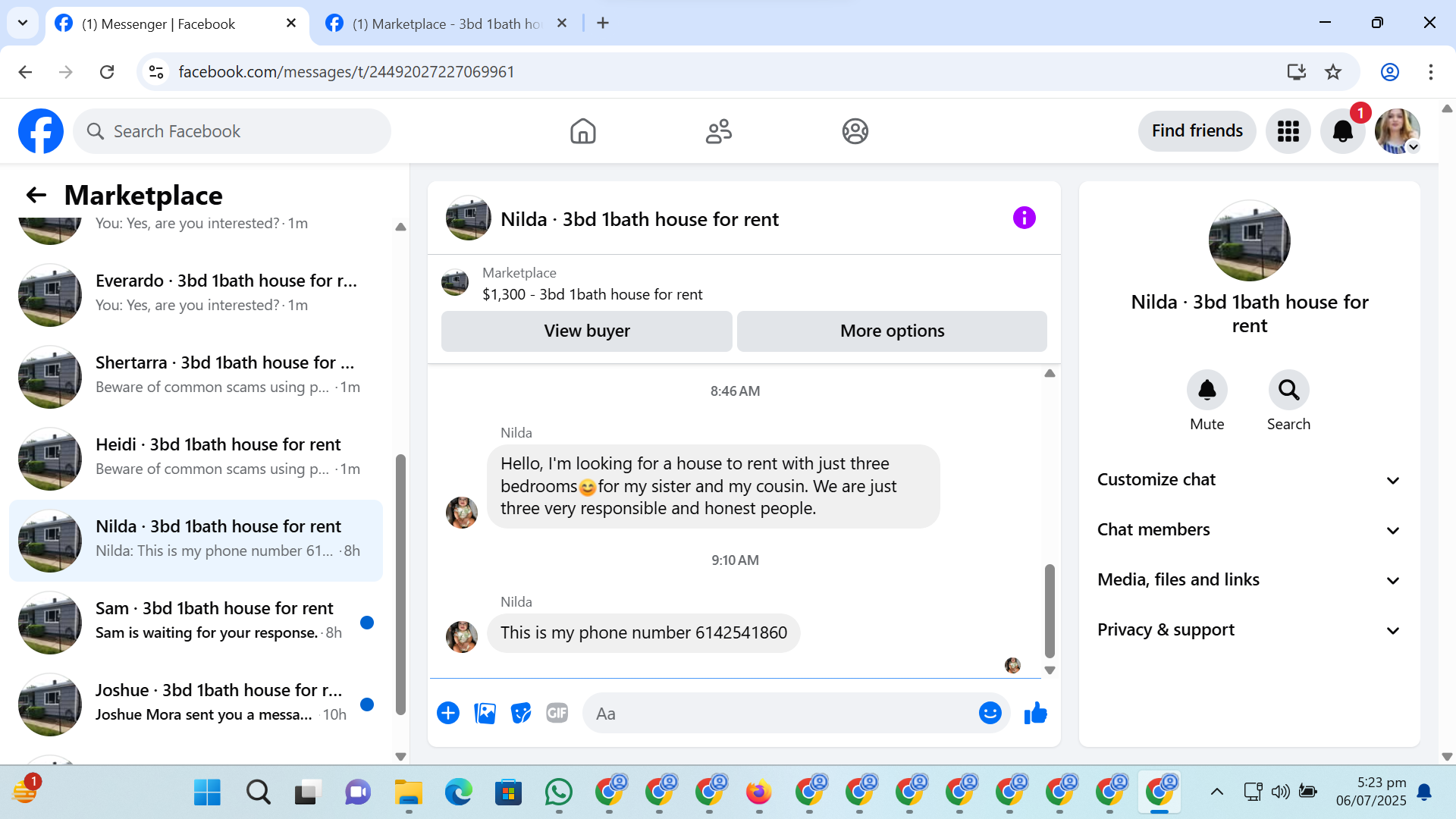Click the Find friends button

pos(1197,131)
